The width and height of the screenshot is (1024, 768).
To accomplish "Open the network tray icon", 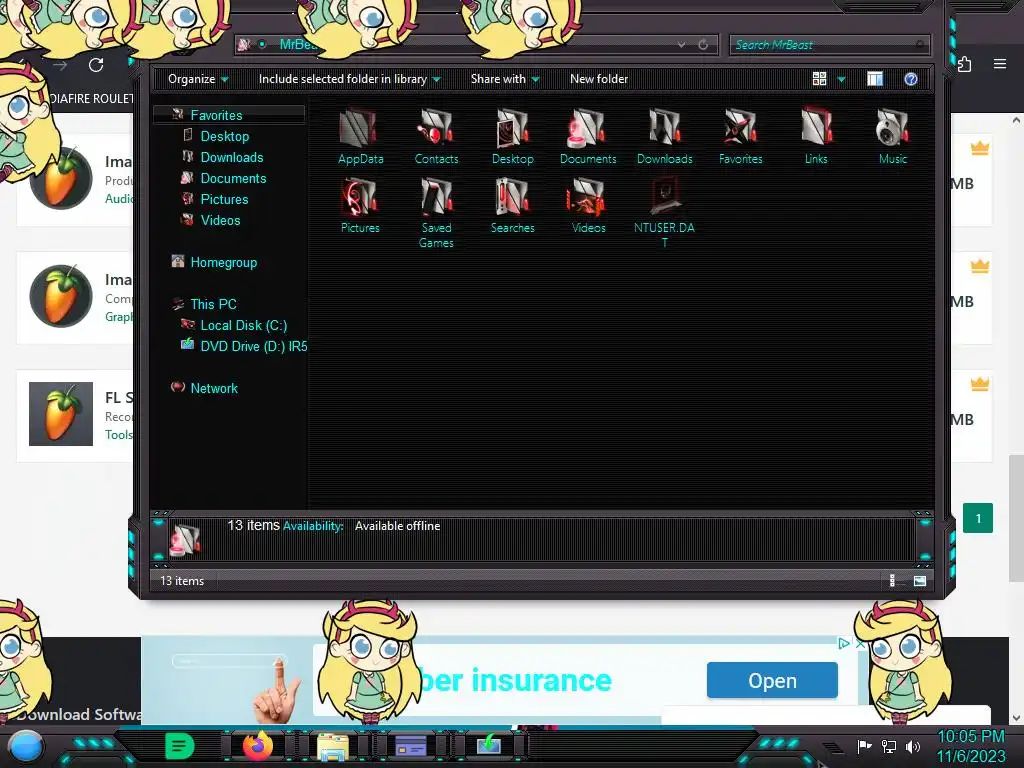I will coord(888,746).
